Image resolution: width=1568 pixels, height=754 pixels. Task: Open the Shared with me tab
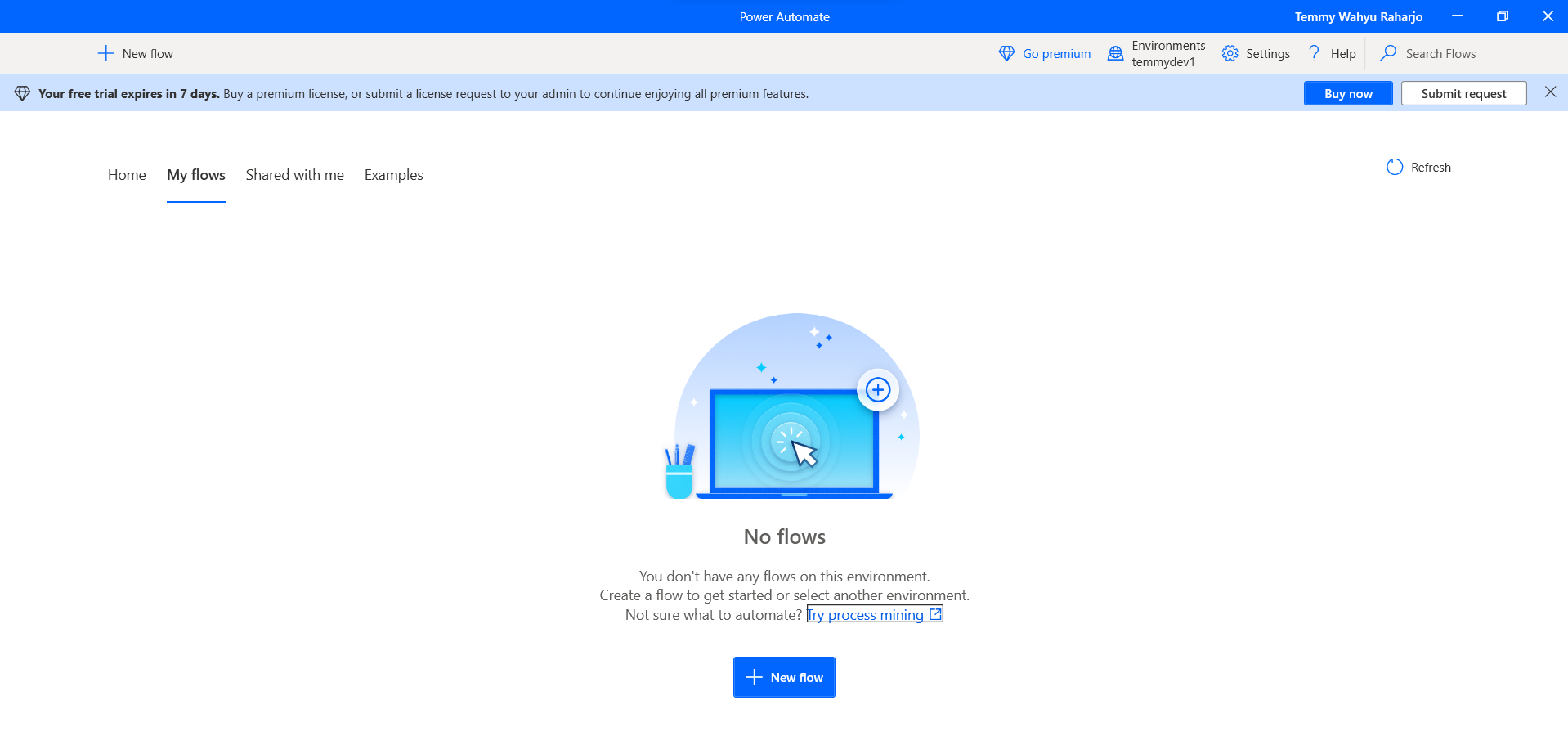click(295, 175)
